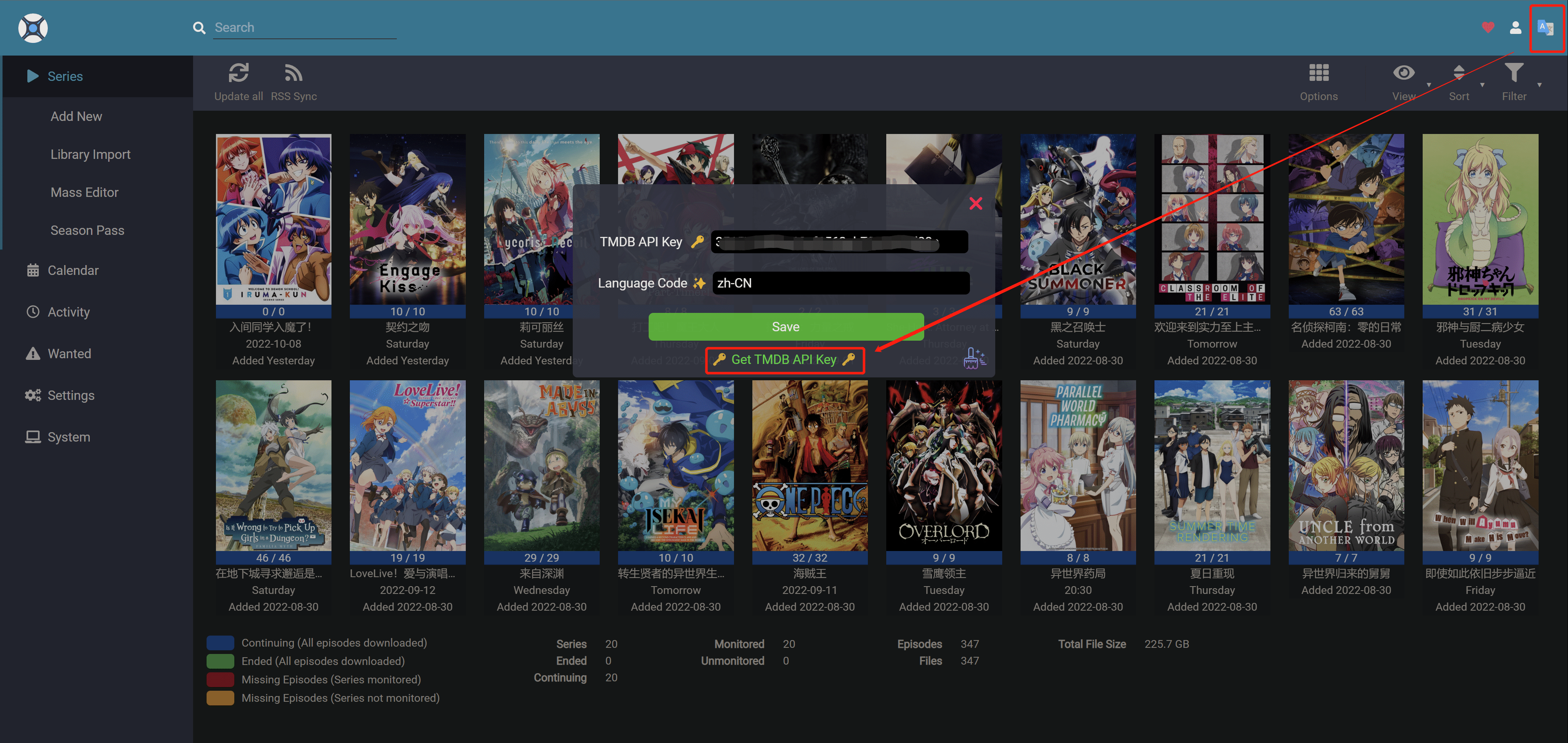The image size is (1568, 743).
Task: Go to the Calendar section
Action: [x=73, y=270]
